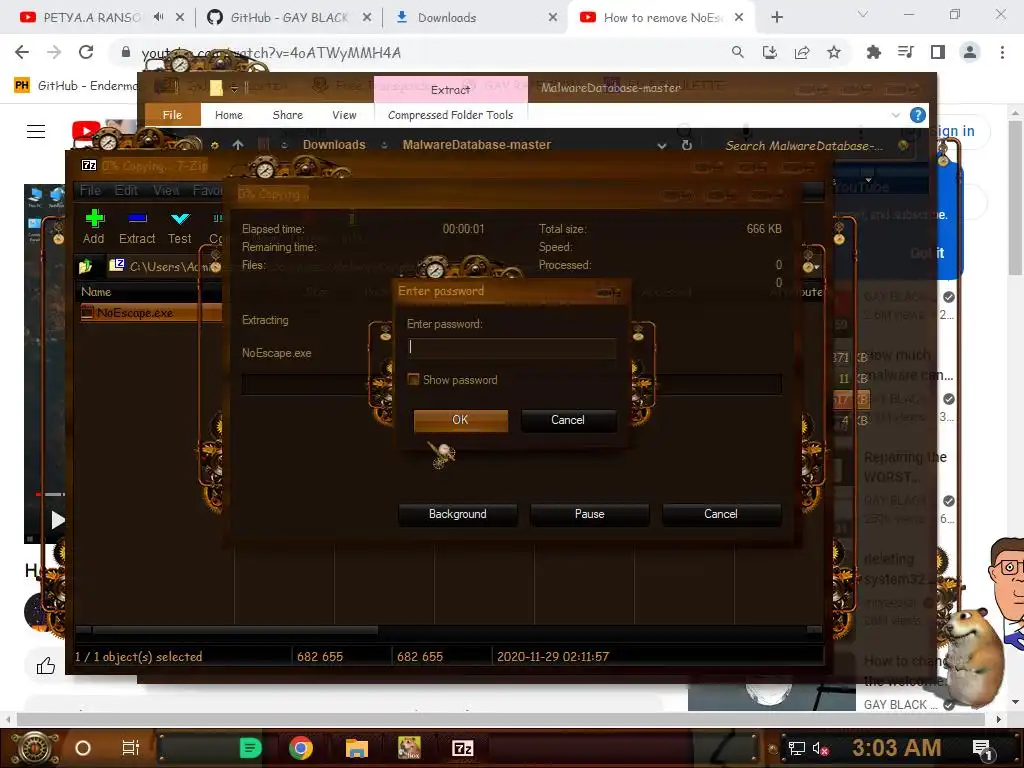Click the YouTube Got it button
The width and height of the screenshot is (1024, 768).
[927, 253]
